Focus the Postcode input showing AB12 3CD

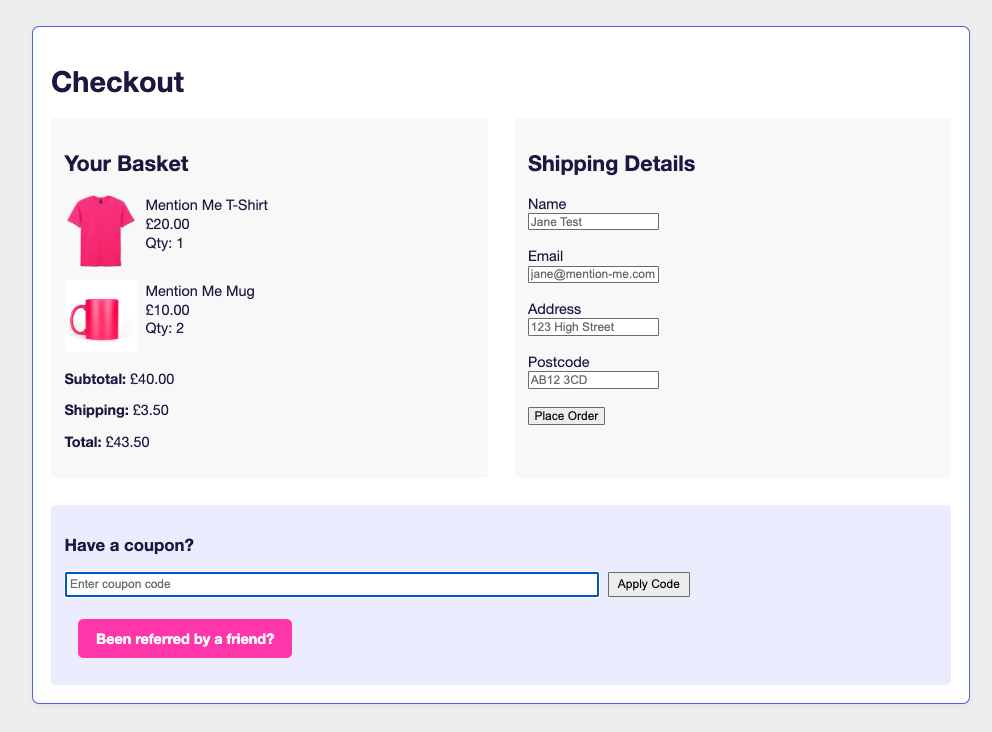[593, 380]
